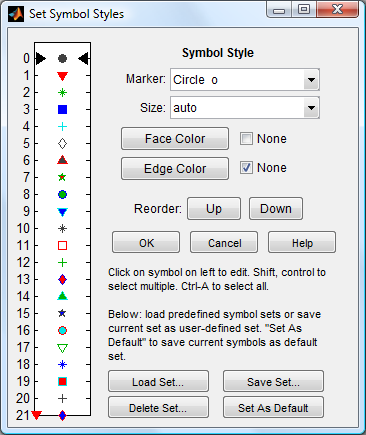This screenshot has height=435, width=366.
Task: Select the gray triangle with red edge at row 6
Action: [62, 160]
